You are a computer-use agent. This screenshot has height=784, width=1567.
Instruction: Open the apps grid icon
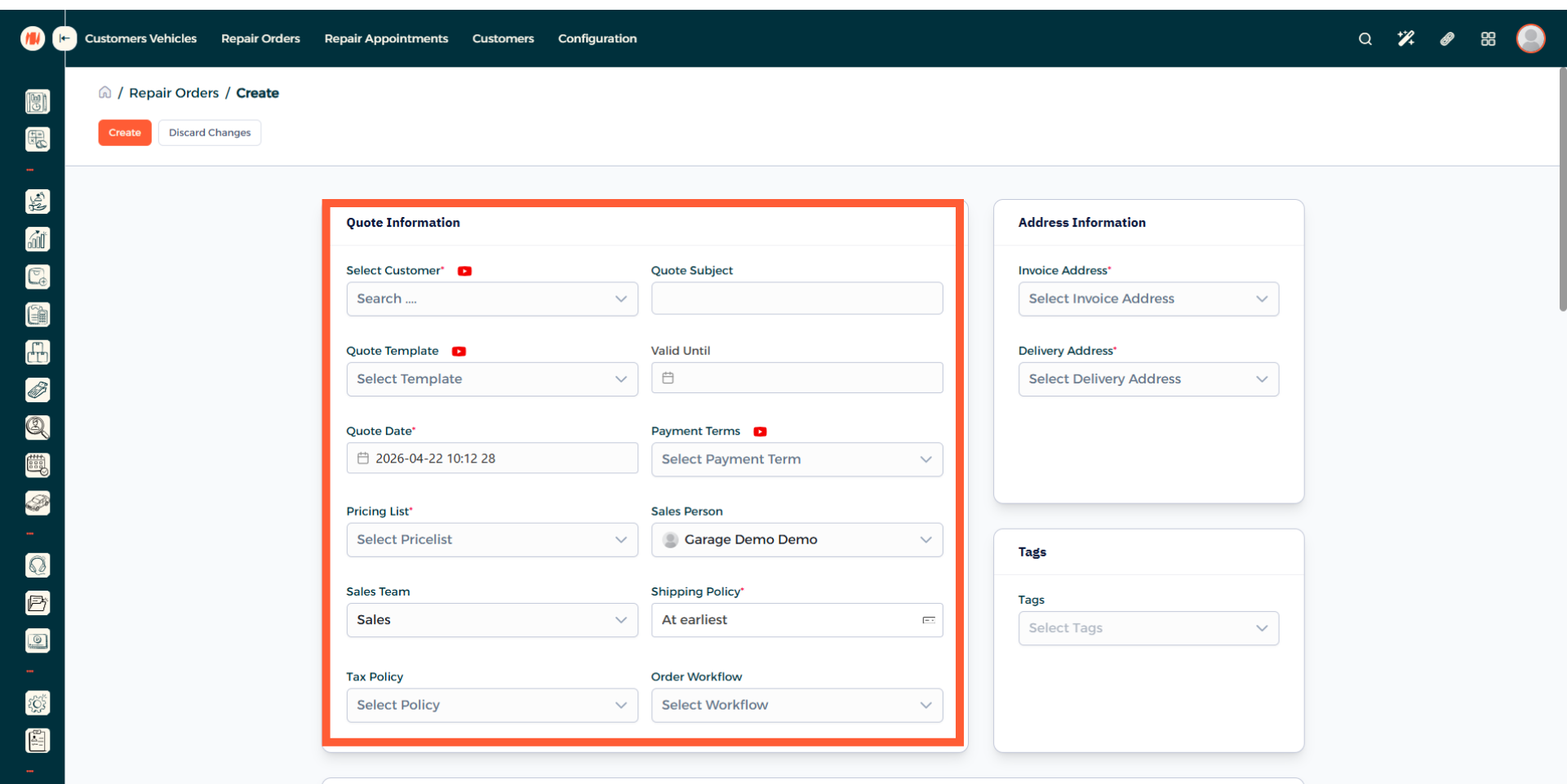1488,39
